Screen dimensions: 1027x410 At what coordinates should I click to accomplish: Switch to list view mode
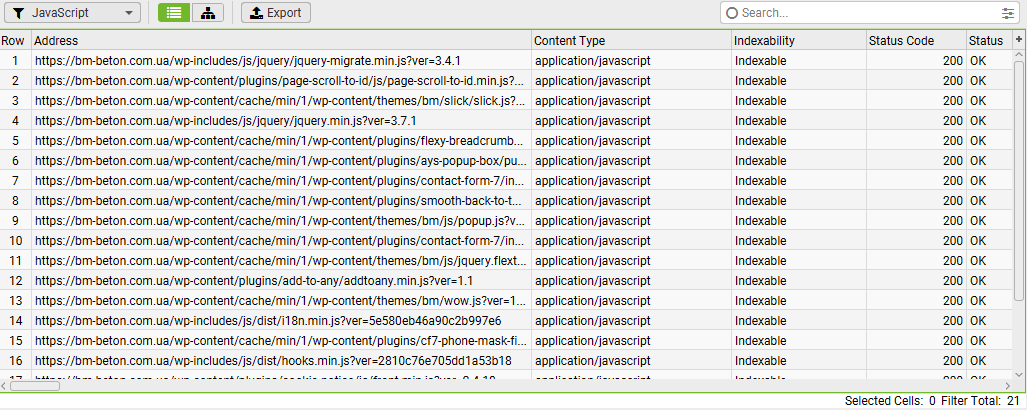174,12
